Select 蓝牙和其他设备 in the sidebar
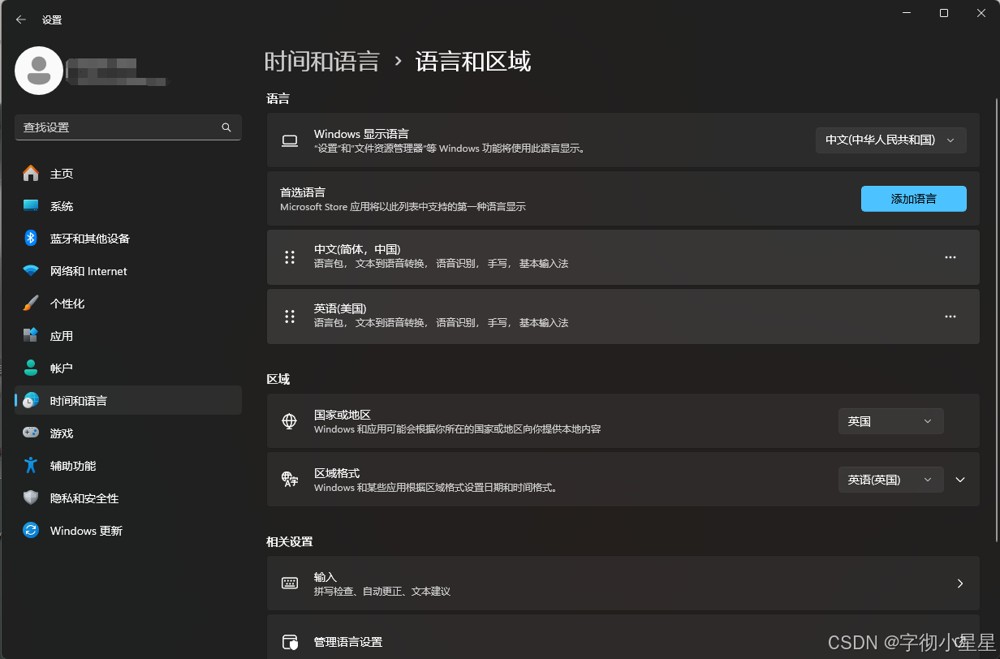Image resolution: width=1000 pixels, height=659 pixels. 128,238
